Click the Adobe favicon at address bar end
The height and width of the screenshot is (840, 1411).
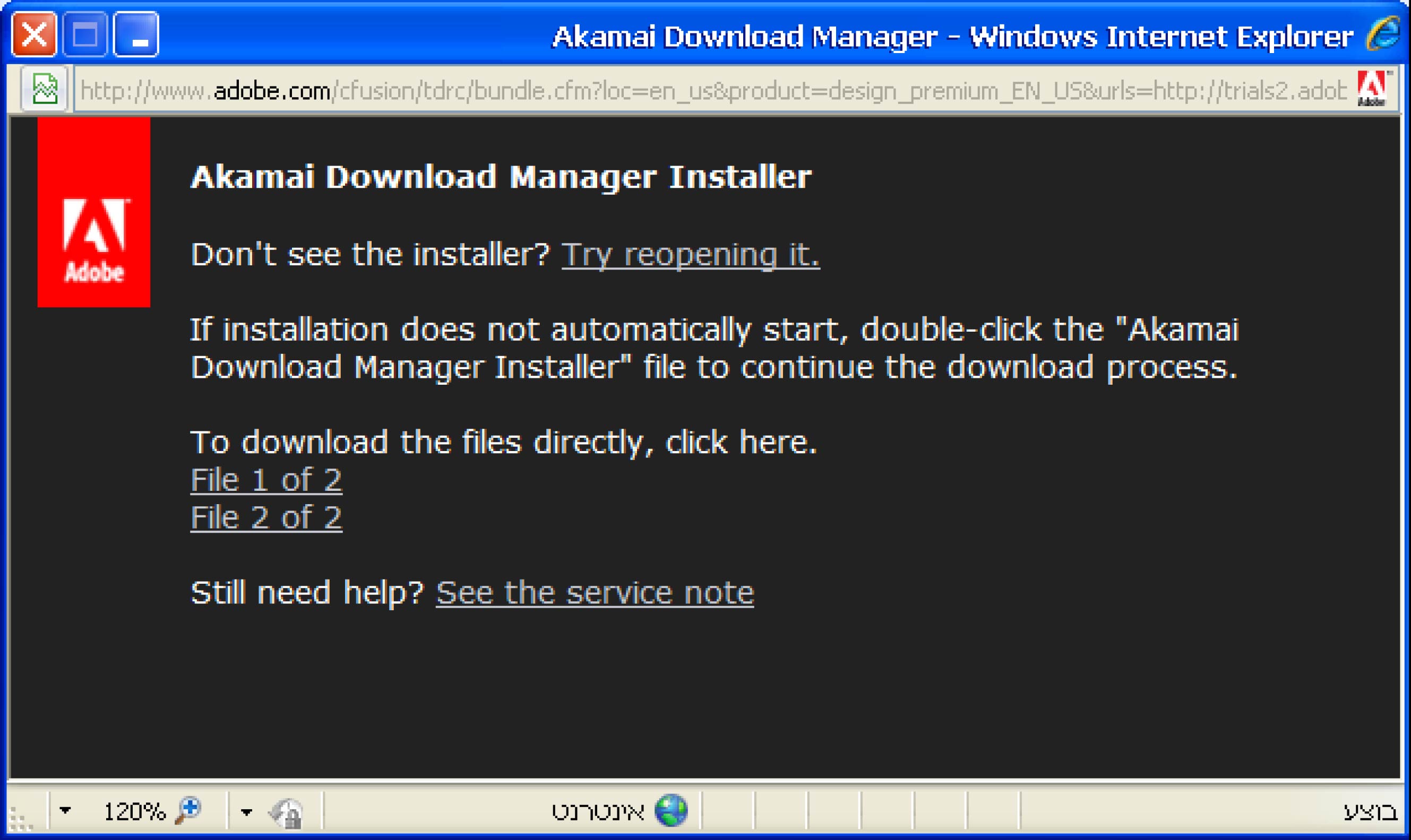tap(1372, 88)
